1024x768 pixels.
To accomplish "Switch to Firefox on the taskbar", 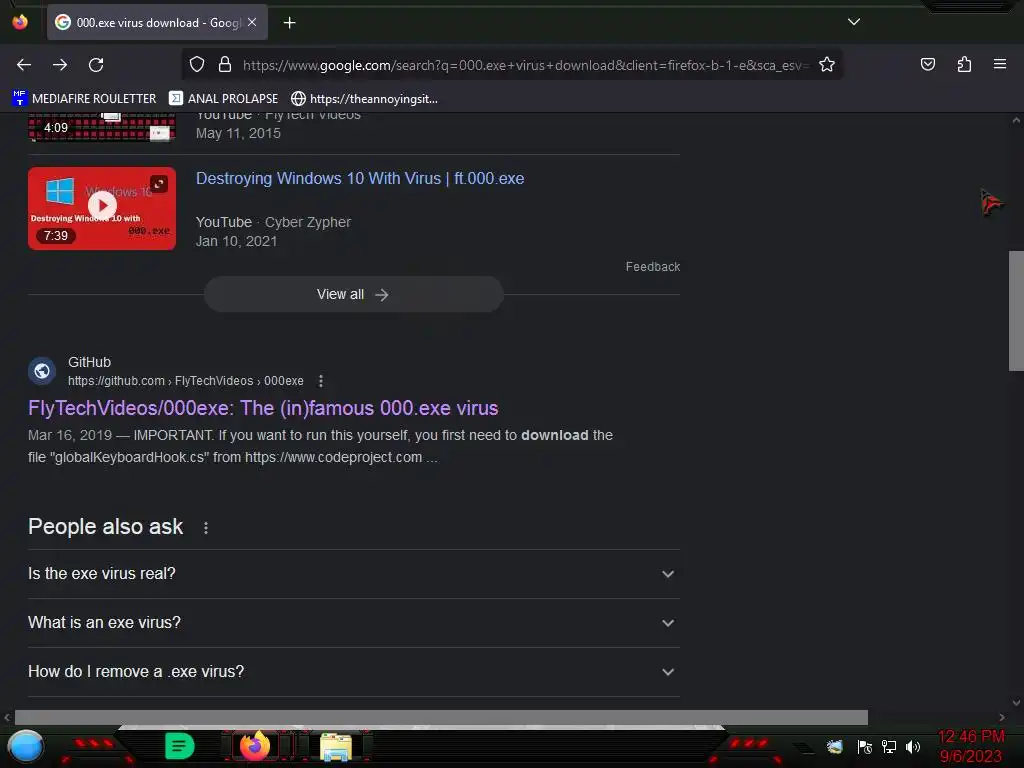I will tap(255, 746).
